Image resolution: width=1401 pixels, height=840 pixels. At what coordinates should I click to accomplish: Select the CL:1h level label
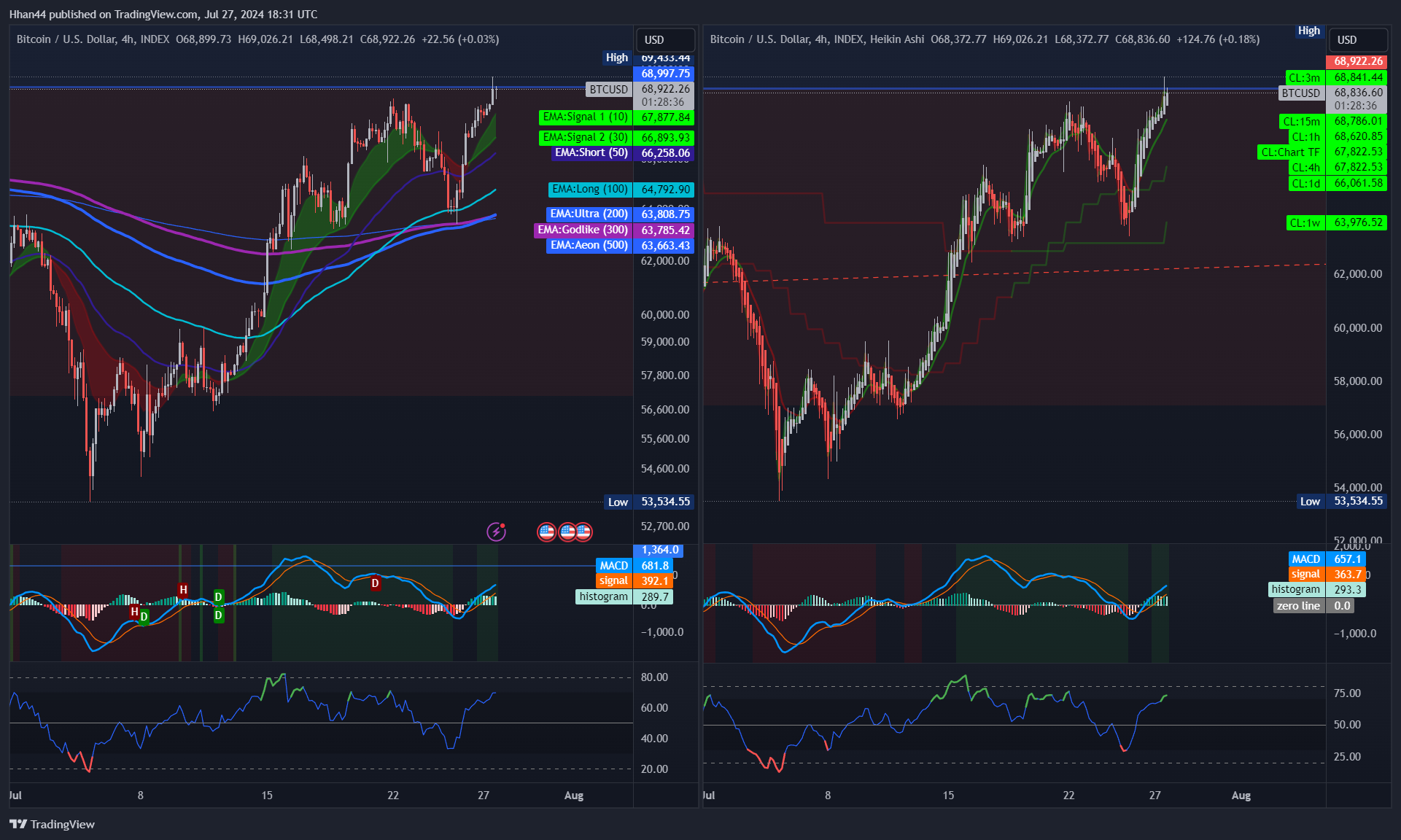tap(1305, 136)
